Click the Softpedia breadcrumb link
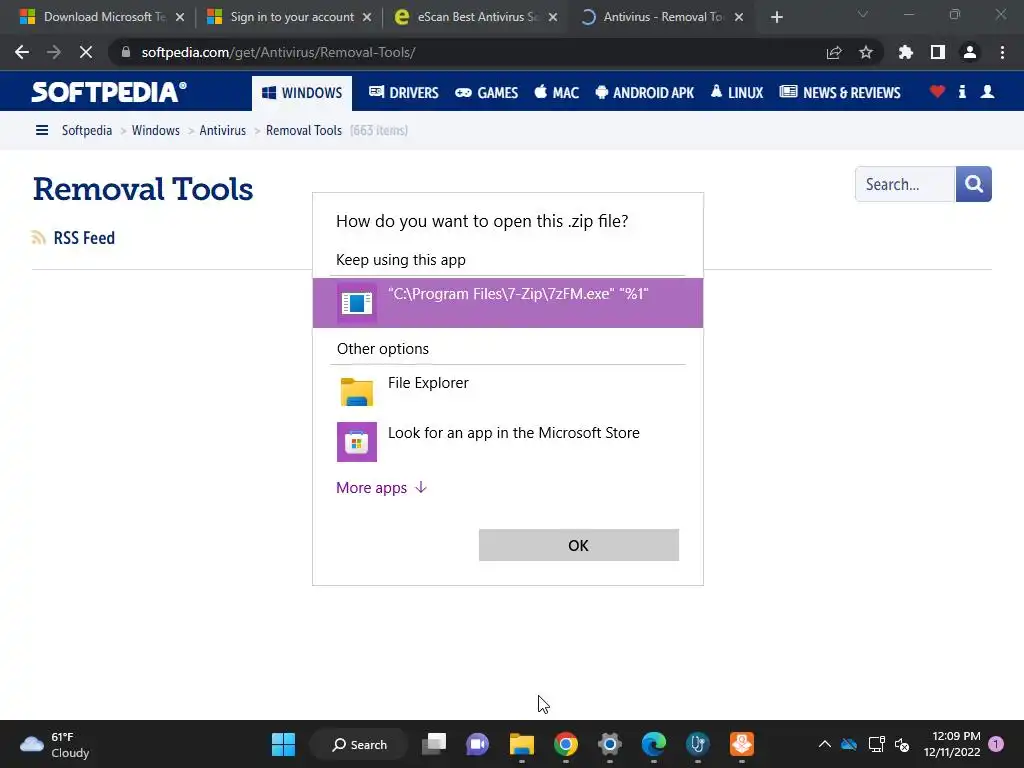 (x=87, y=130)
